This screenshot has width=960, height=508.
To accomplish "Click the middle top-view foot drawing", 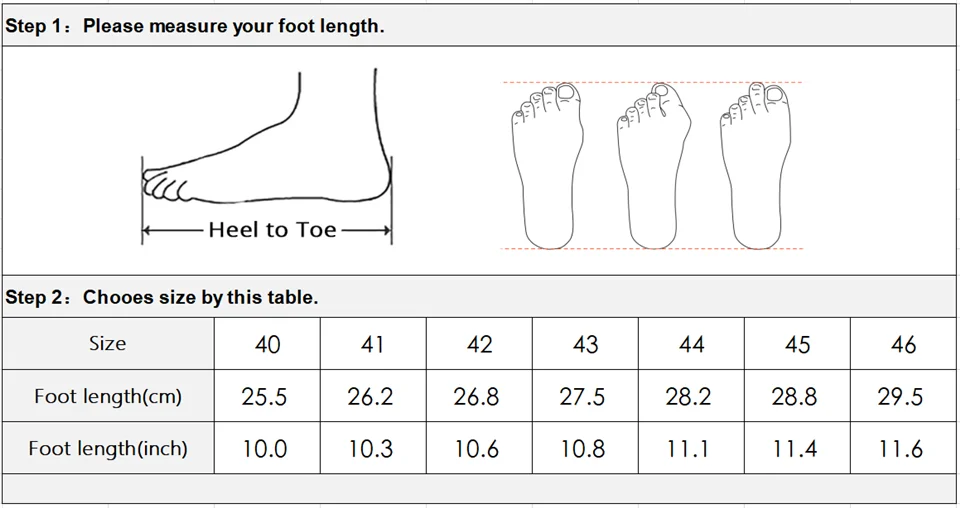I will pyautogui.click(x=651, y=166).
